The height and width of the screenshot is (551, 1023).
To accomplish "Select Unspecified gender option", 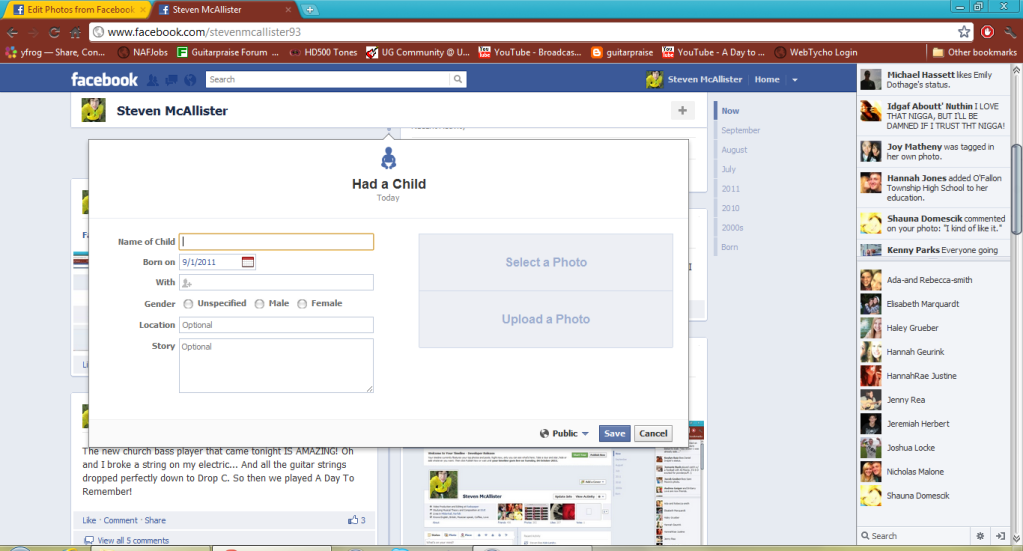I will [188, 304].
